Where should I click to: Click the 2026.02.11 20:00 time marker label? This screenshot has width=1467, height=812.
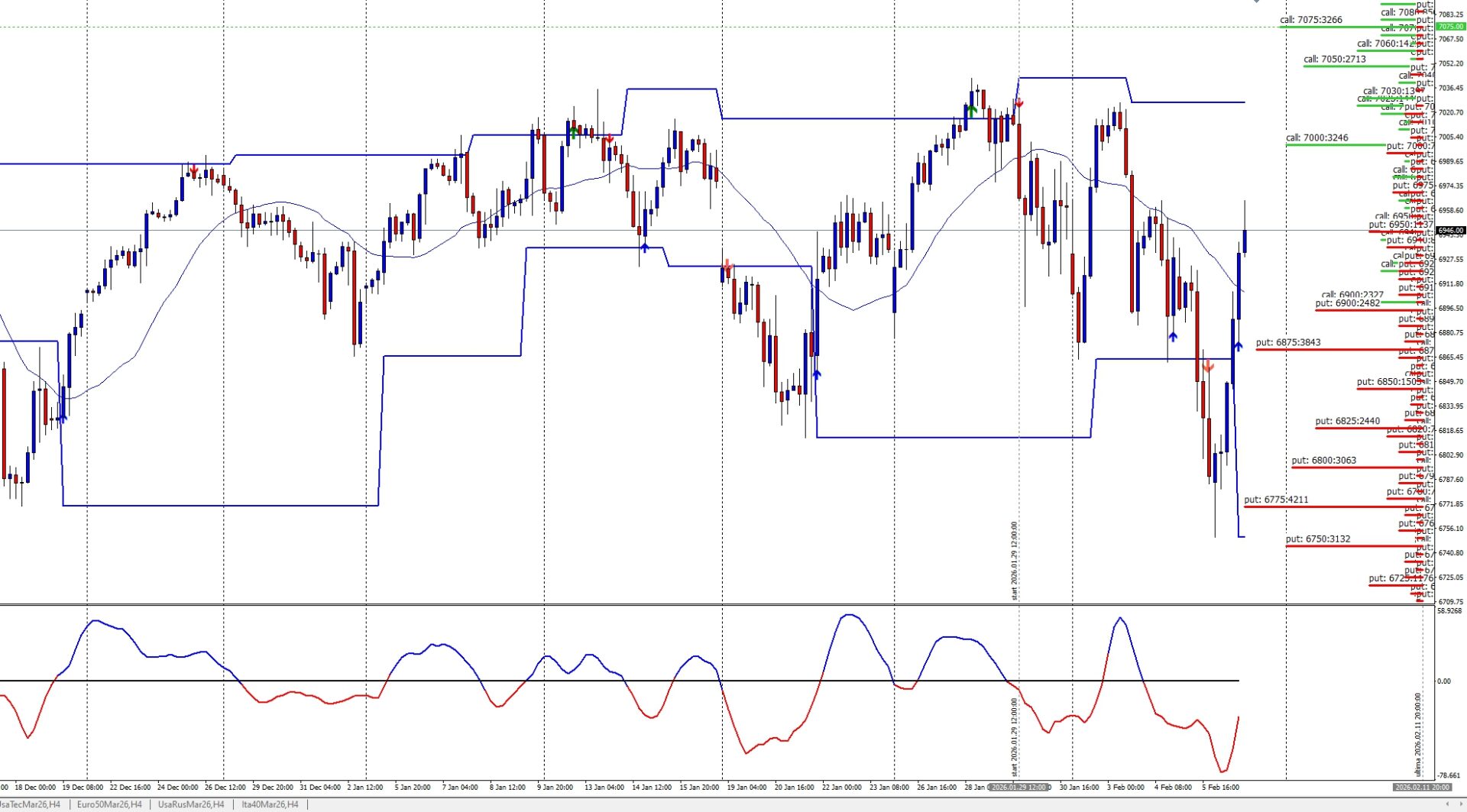[1422, 788]
